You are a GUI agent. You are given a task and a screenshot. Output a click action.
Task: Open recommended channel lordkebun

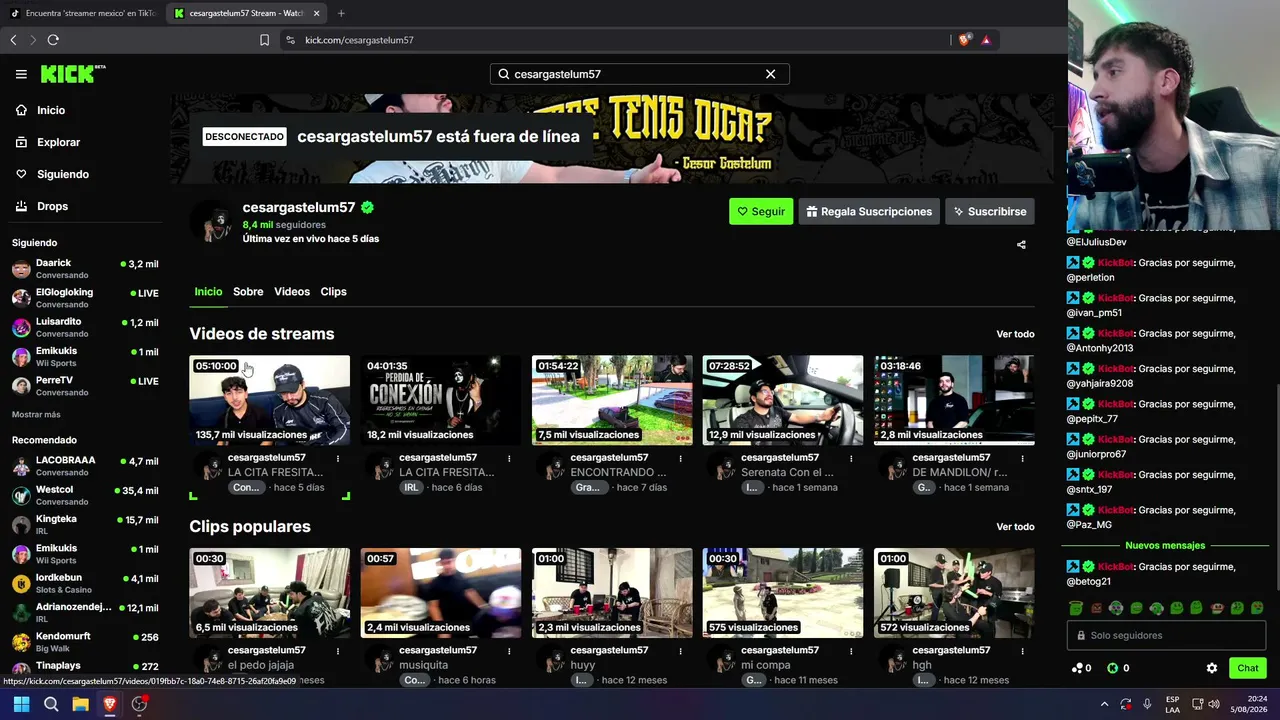(x=85, y=584)
